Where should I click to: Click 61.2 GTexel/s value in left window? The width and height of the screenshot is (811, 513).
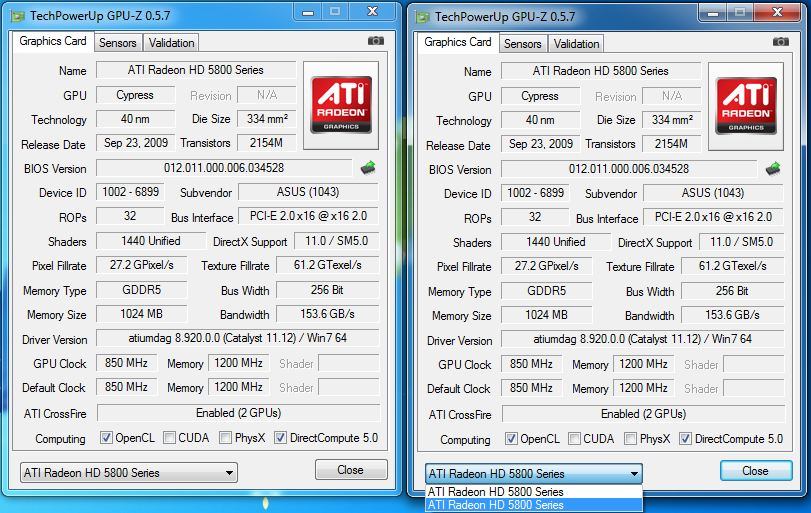coord(328,265)
